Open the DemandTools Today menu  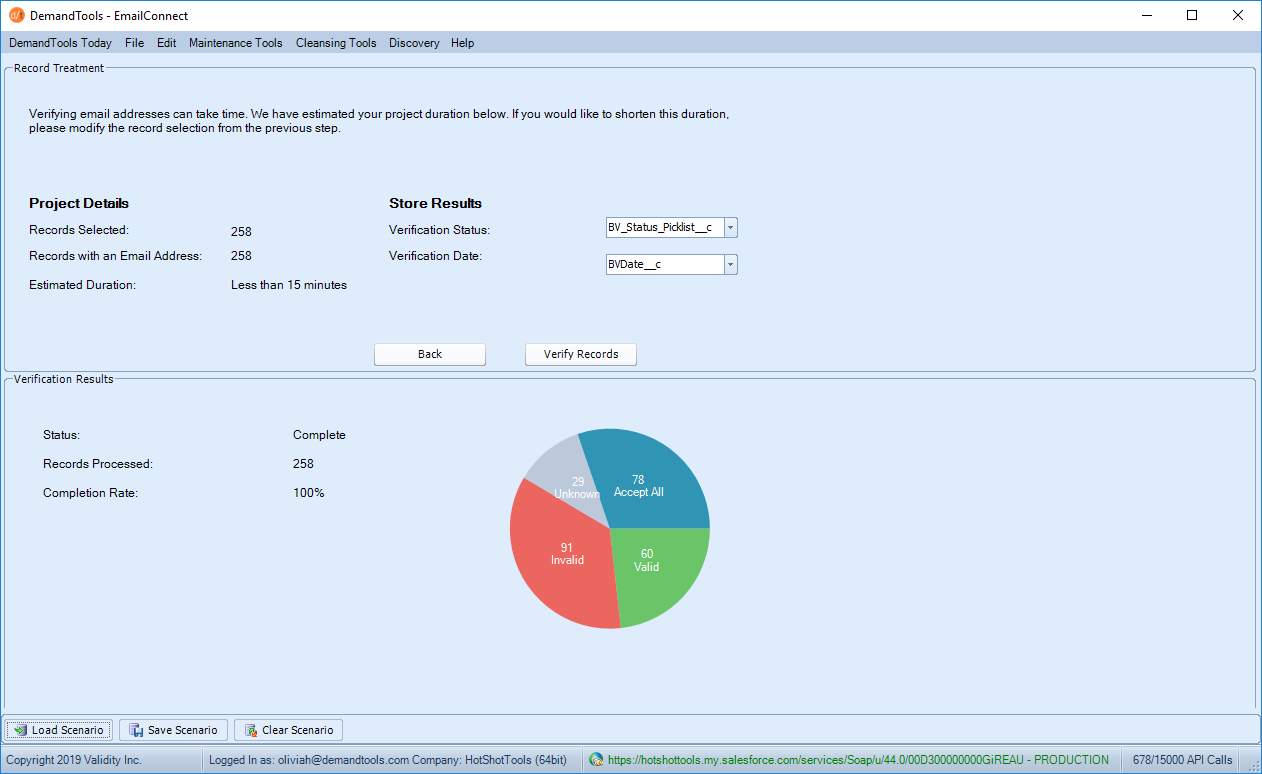[x=60, y=43]
